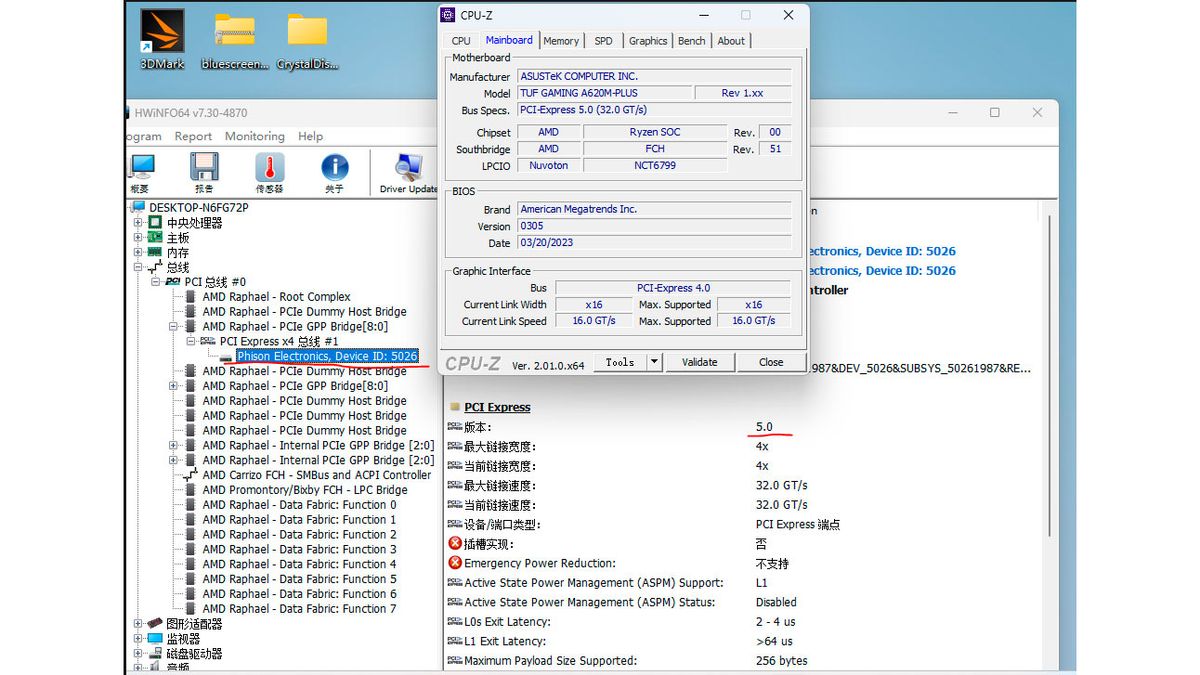Collapse the PCI 总线 #0 node
The height and width of the screenshot is (675, 1200).
pos(156,282)
